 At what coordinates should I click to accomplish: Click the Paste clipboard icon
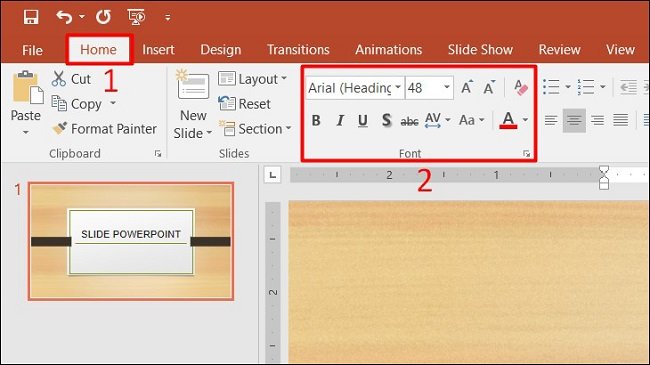click(27, 87)
